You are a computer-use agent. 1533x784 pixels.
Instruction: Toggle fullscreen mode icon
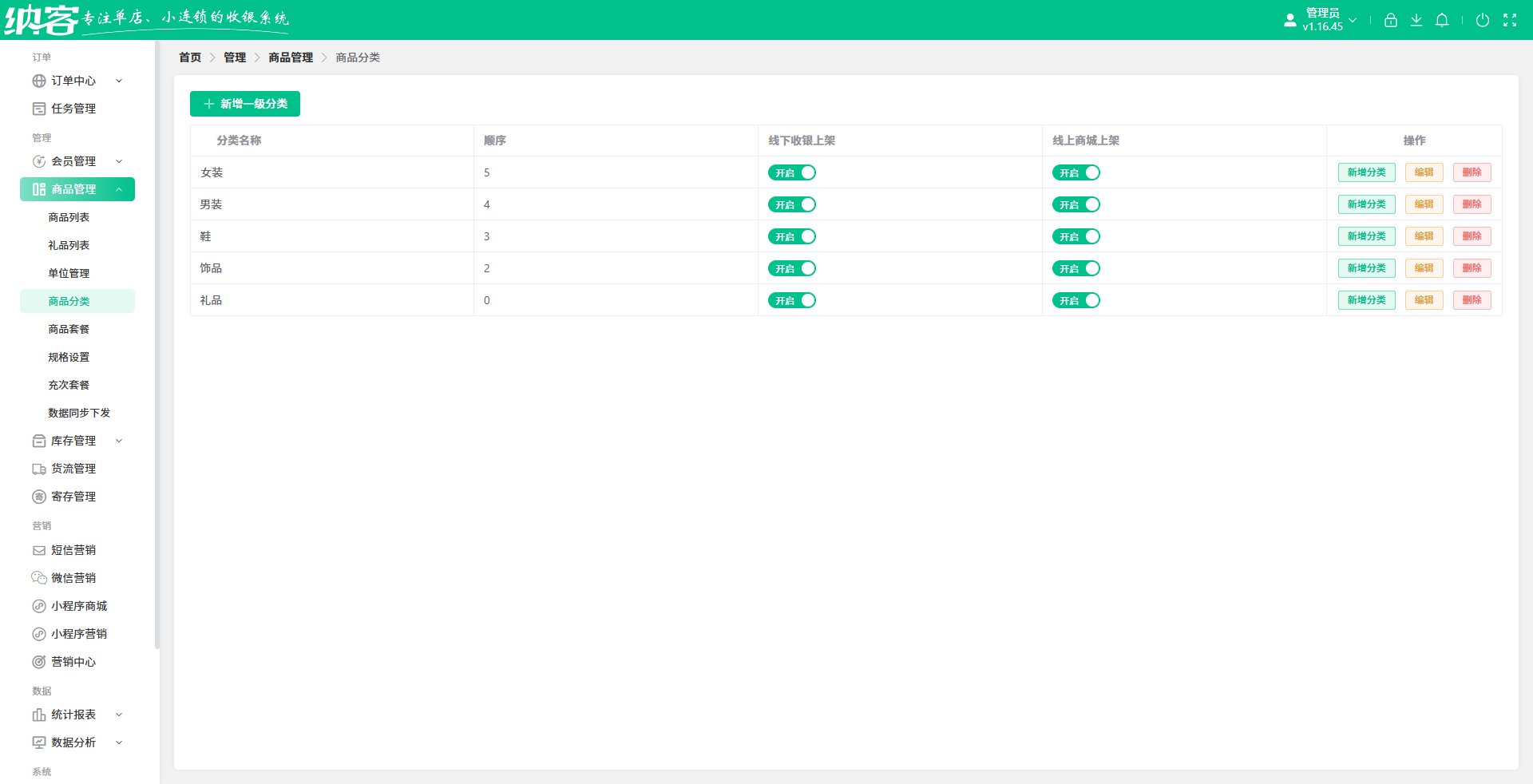click(x=1510, y=20)
